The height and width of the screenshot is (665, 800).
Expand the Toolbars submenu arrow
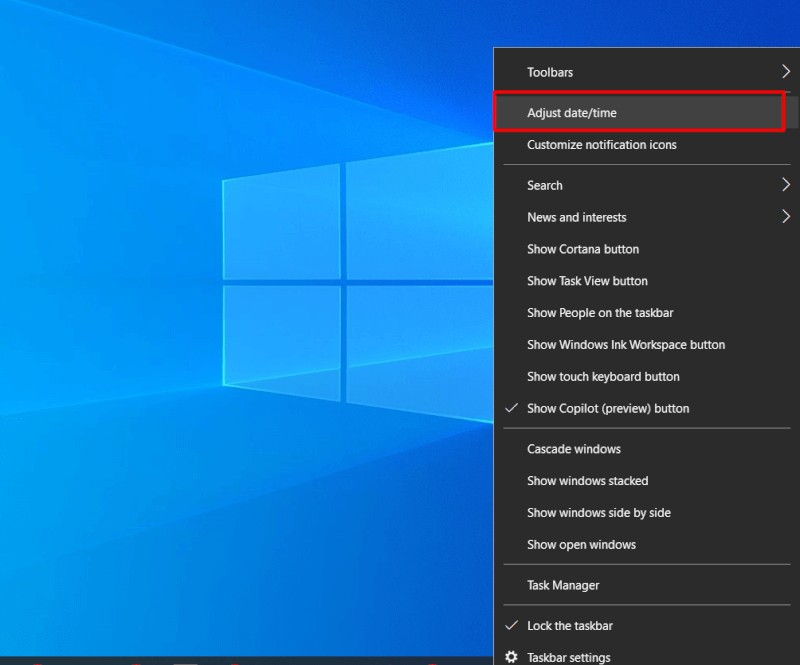[x=786, y=71]
